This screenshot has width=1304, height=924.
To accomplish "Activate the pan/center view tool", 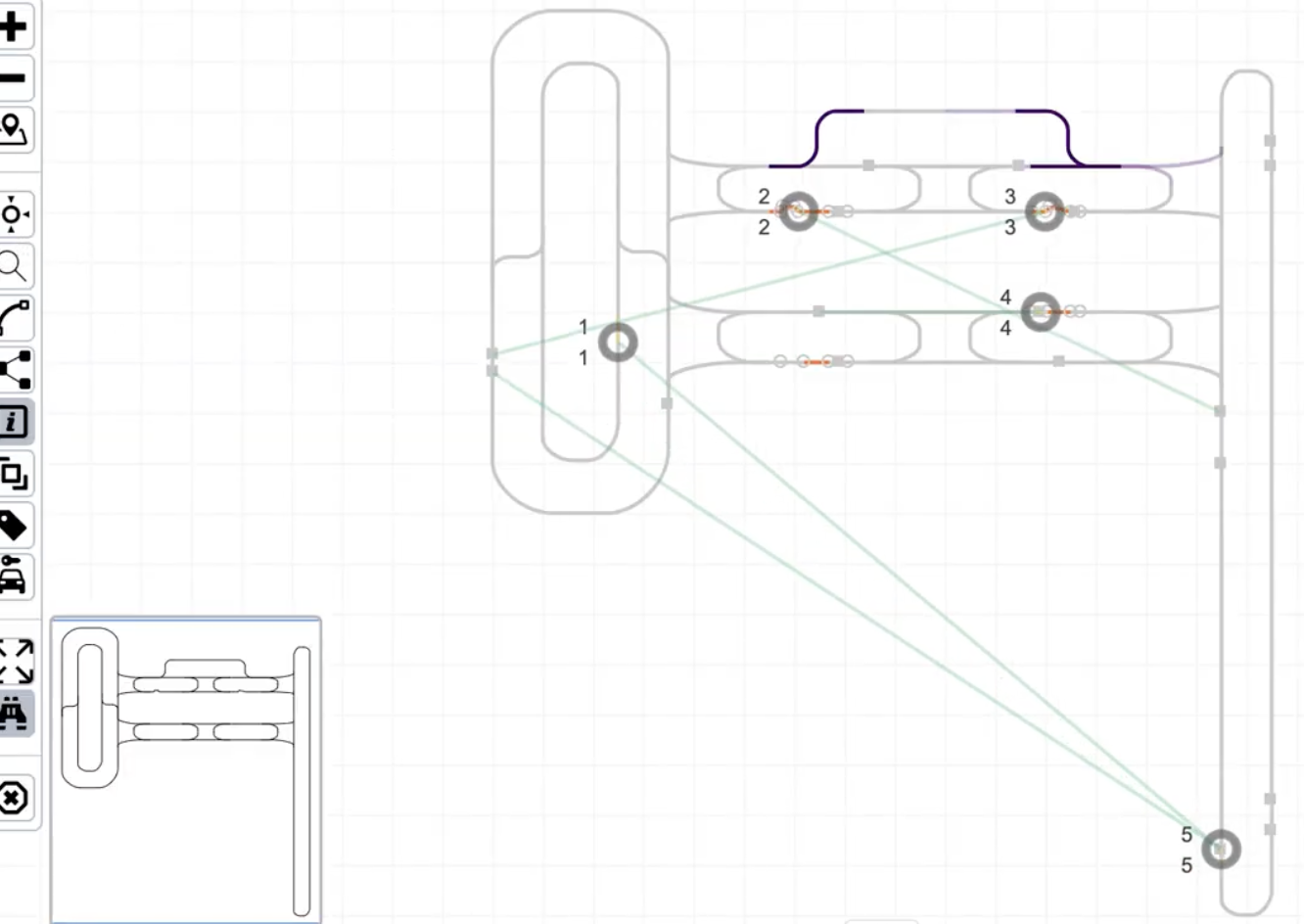I will pos(14,213).
